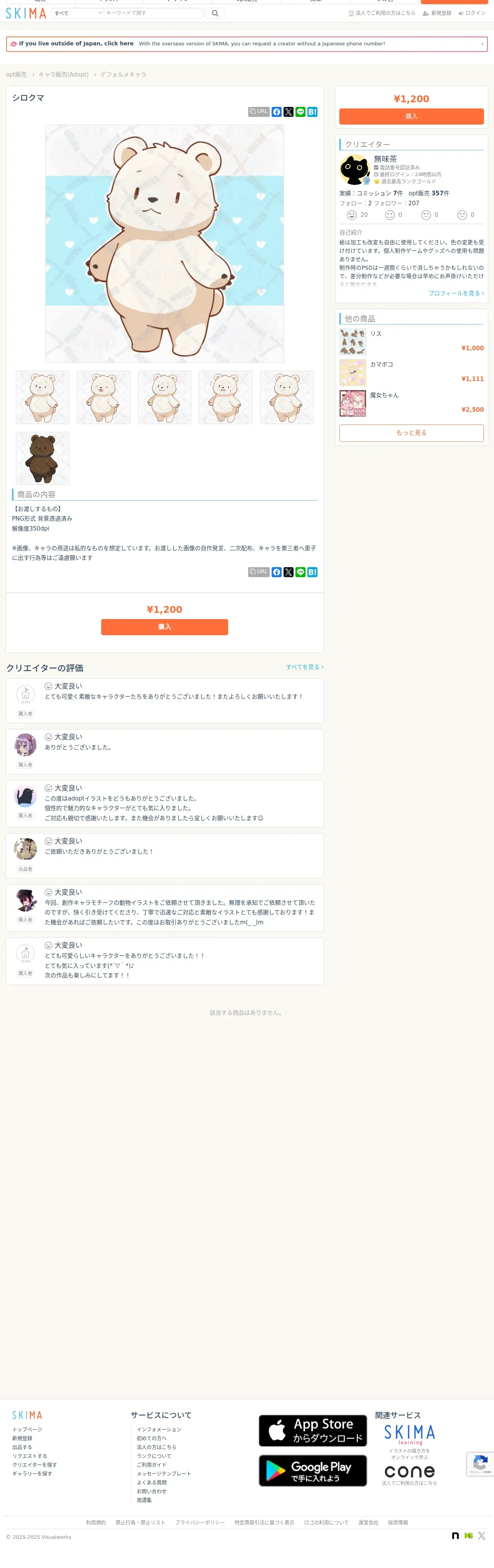The width and height of the screenshot is (494, 1568).
Task: Click ログイン in the header
Action: (472, 13)
